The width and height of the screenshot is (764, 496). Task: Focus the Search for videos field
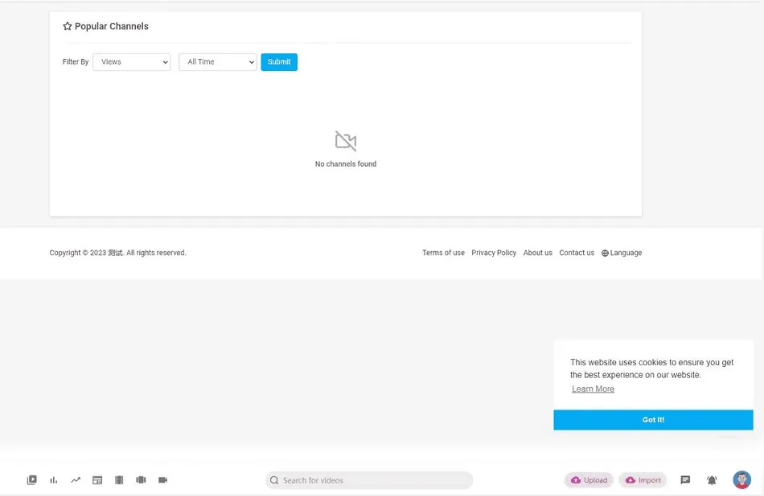pos(370,480)
